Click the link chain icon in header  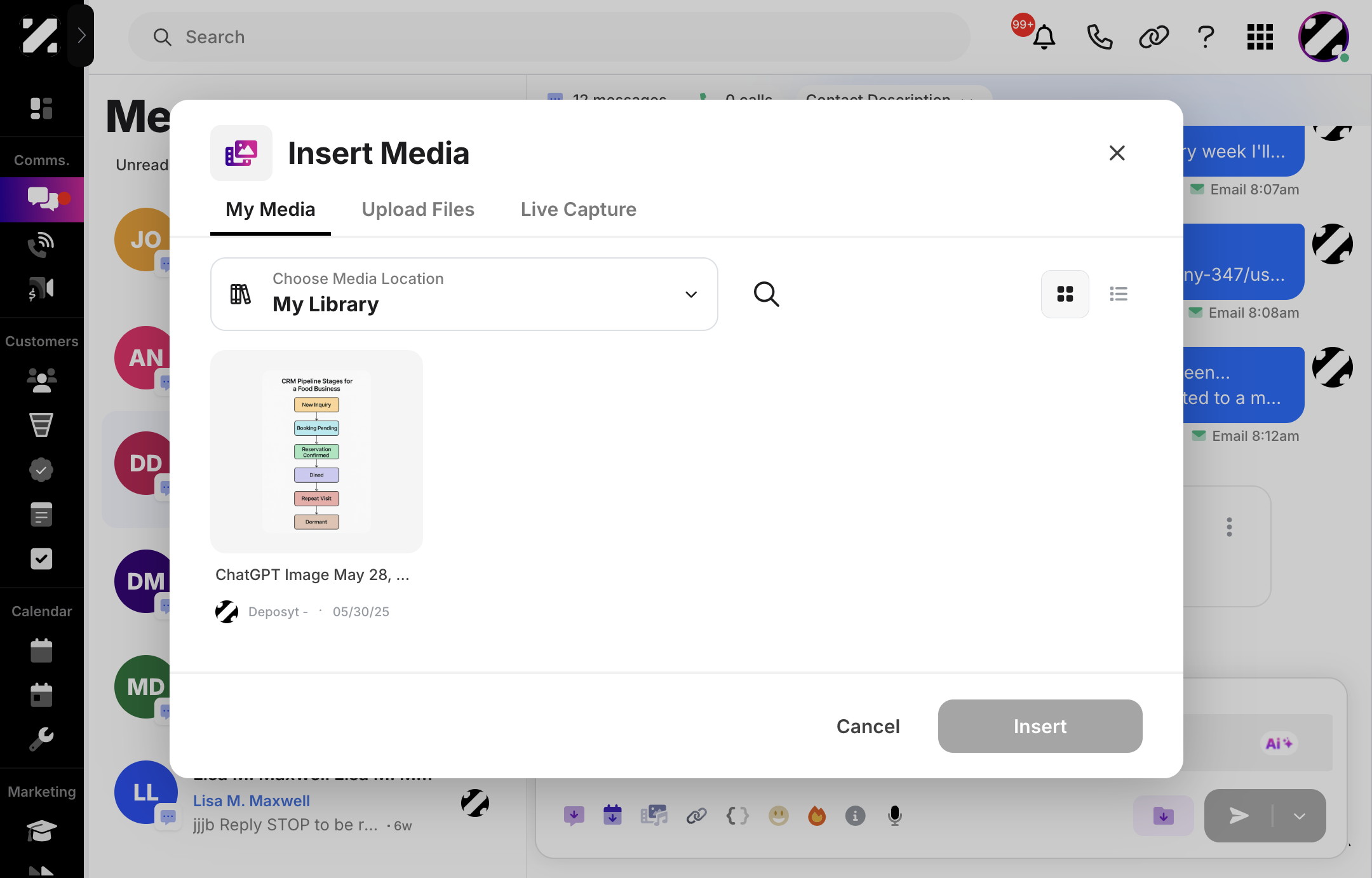1153,37
